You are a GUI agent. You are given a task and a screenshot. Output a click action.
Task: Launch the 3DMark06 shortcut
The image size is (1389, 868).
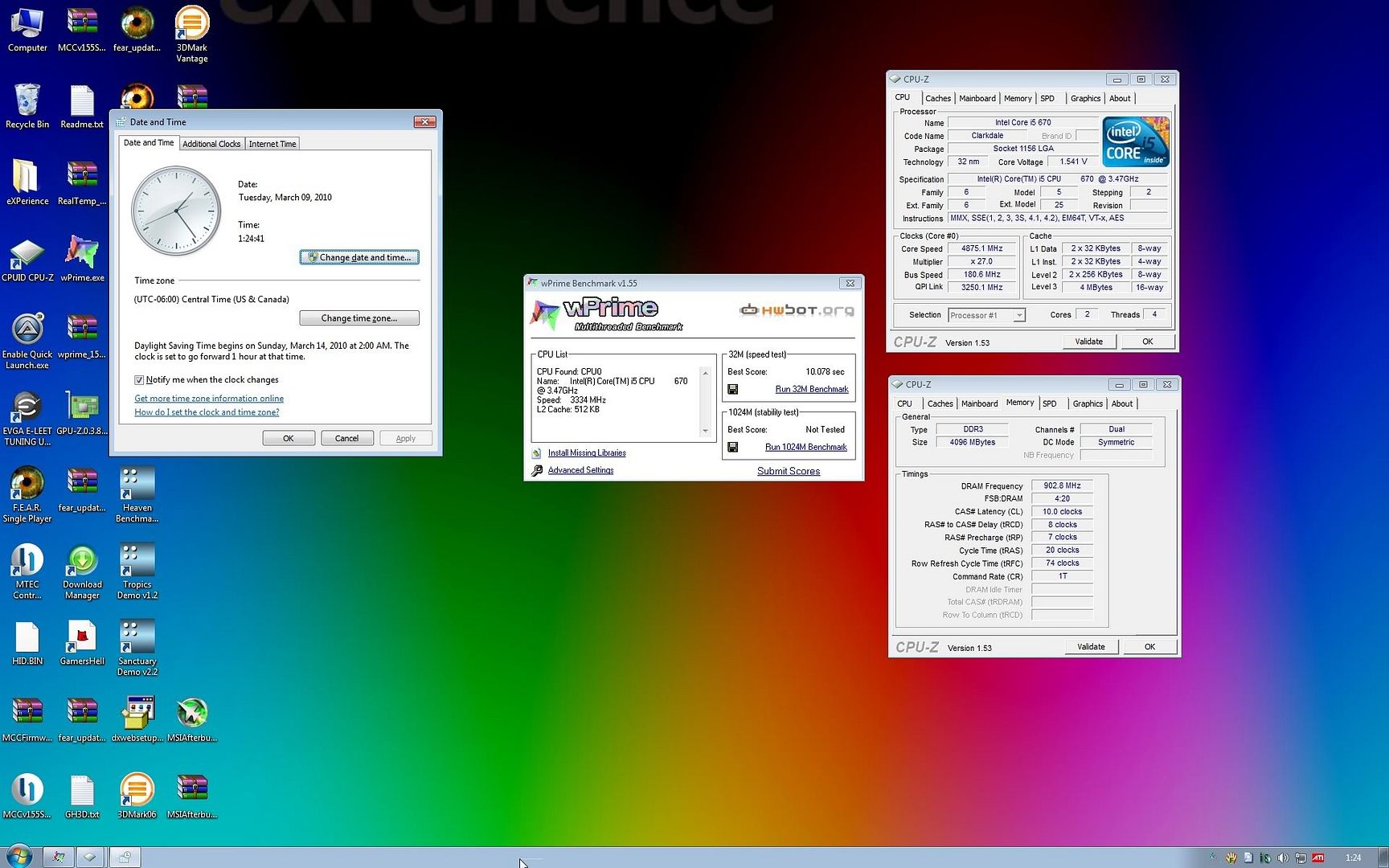[x=137, y=796]
